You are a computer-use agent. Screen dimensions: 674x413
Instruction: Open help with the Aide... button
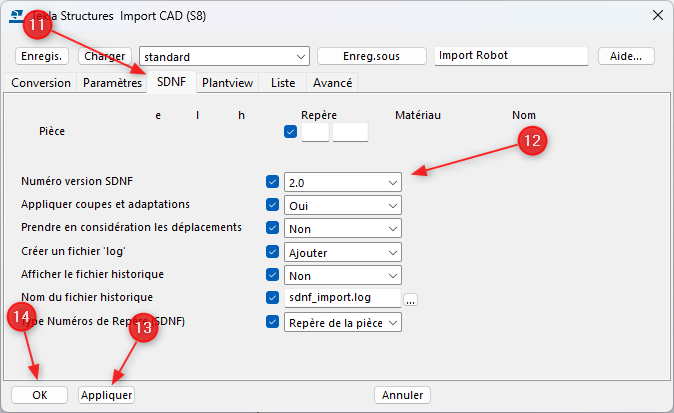click(x=626, y=57)
